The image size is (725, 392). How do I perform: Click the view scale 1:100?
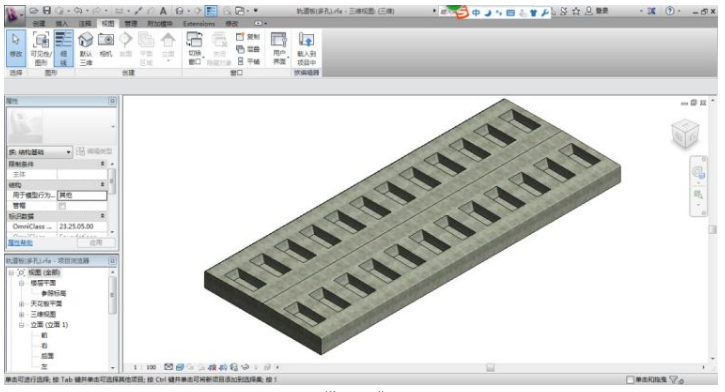[x=144, y=368]
